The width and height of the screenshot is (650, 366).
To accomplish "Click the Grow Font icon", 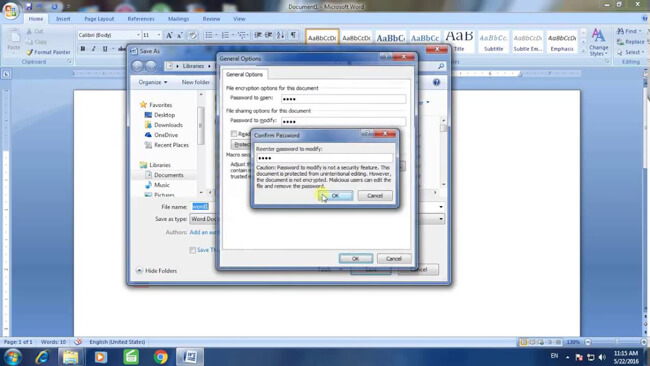I will (169, 36).
